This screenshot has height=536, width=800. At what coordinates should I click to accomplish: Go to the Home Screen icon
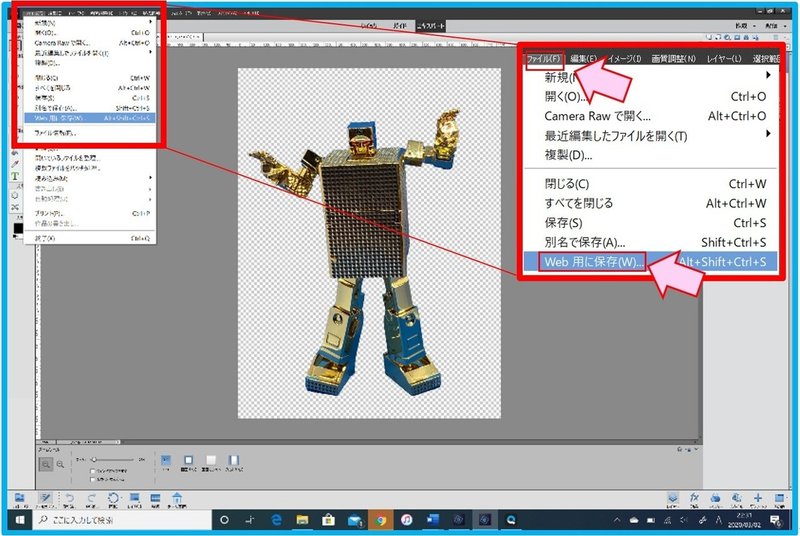pos(177,500)
